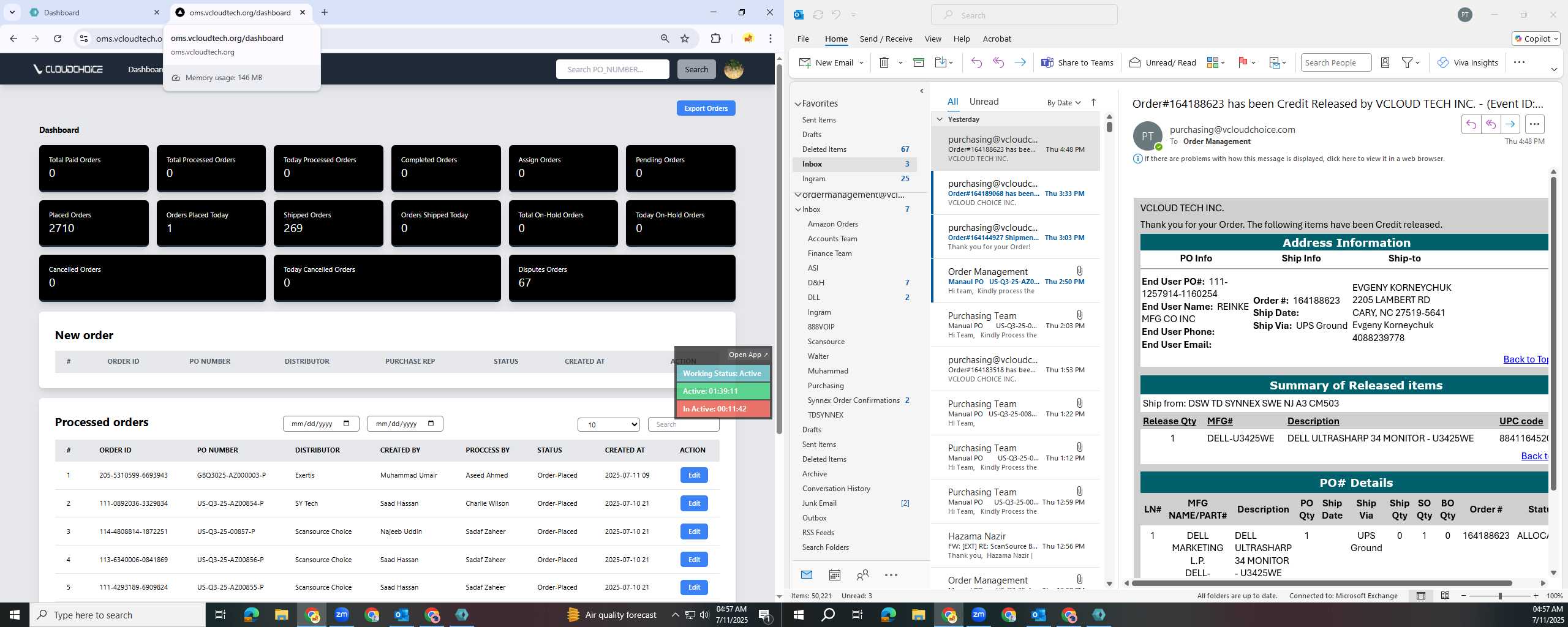
Task: Click the Outlook zoom slider handle
Action: tap(1500, 596)
